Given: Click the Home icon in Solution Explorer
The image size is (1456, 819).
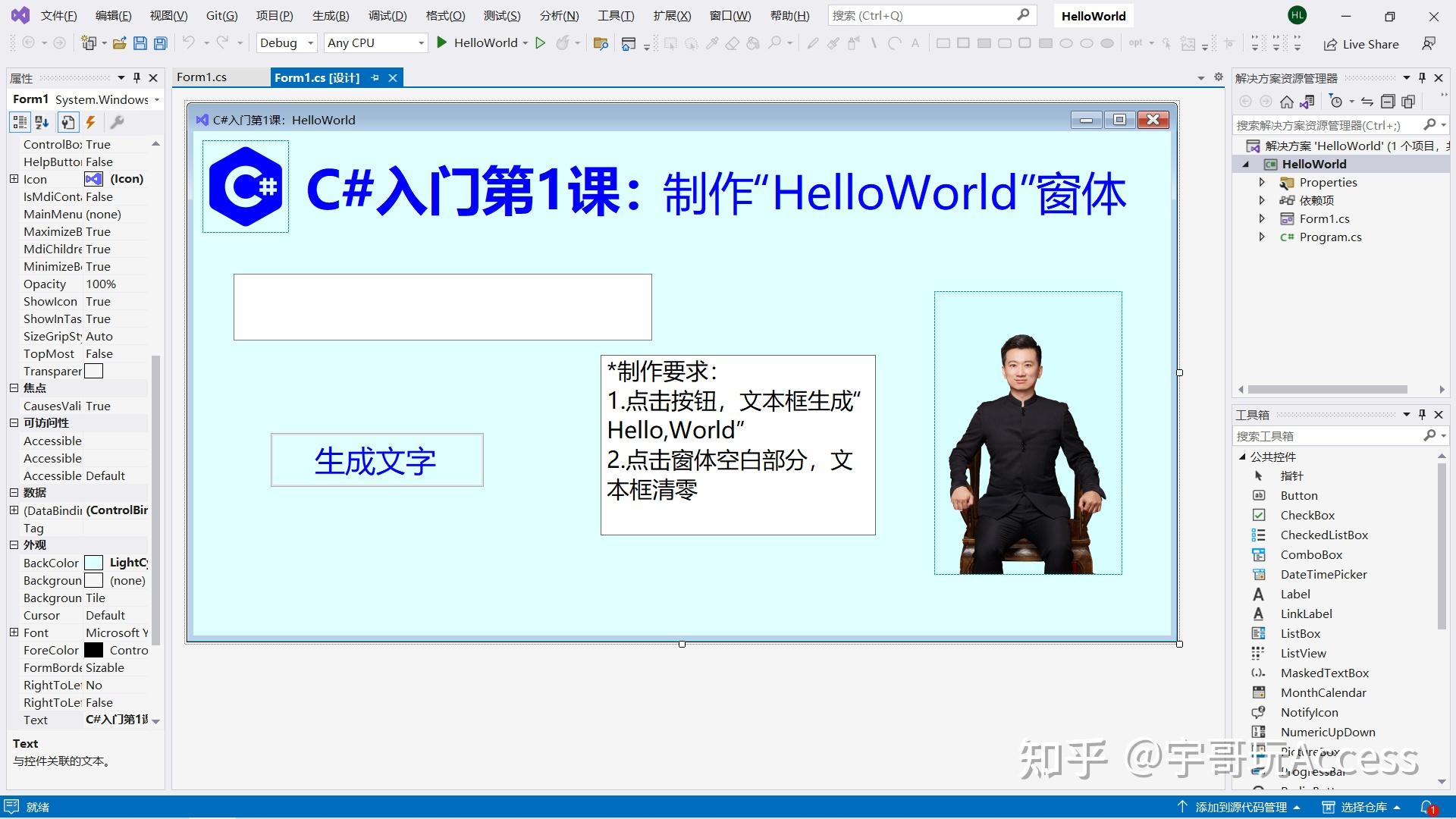Looking at the screenshot, I should [1286, 101].
